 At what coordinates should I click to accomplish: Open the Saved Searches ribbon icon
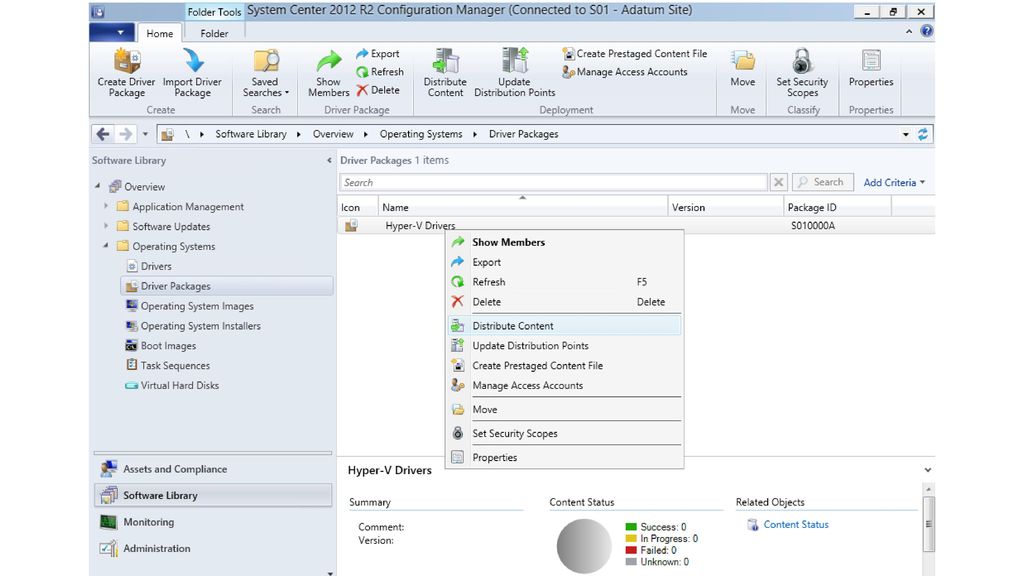tap(266, 72)
